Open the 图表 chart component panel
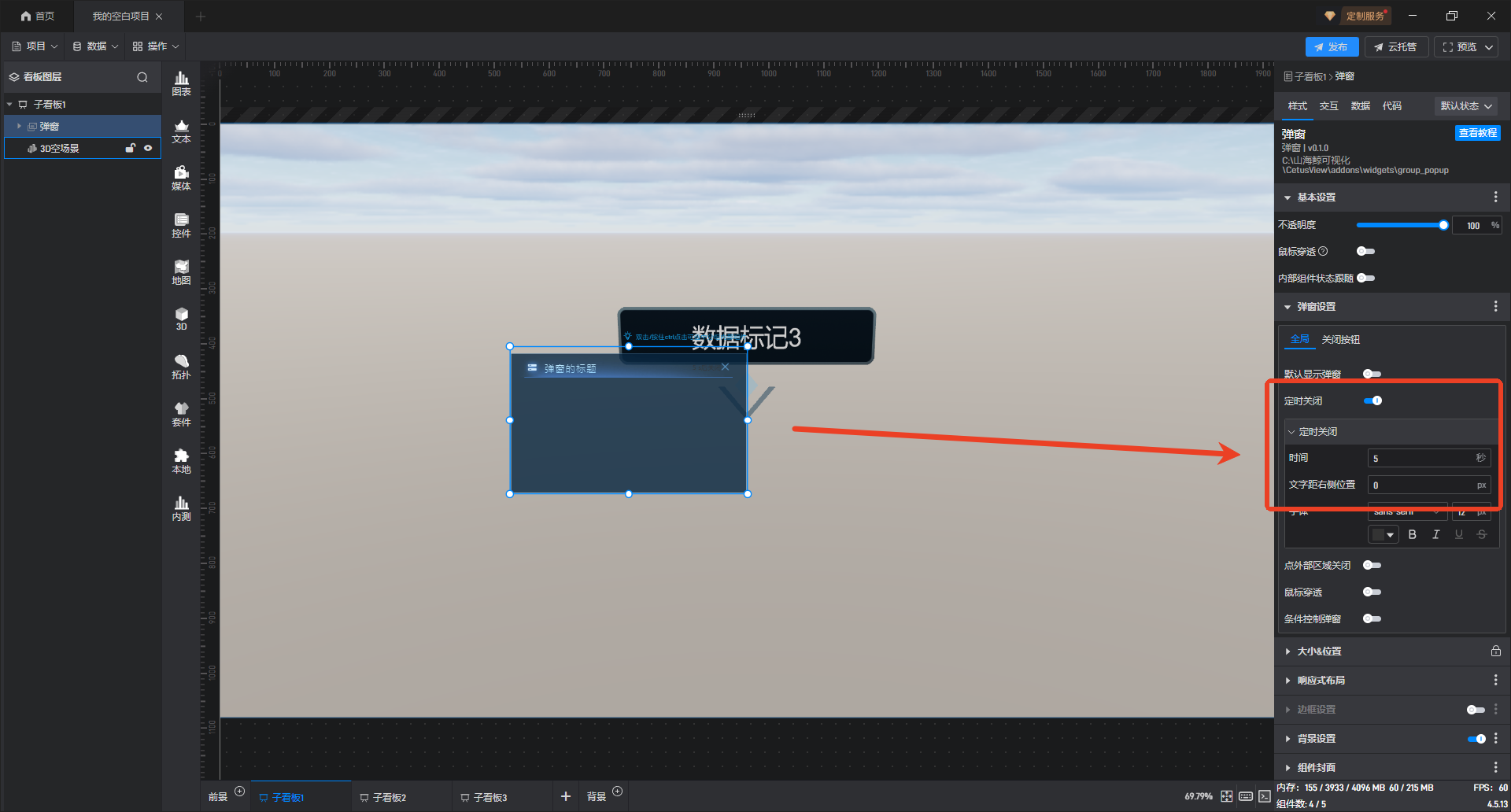Screen dimensions: 1511x812 181,83
